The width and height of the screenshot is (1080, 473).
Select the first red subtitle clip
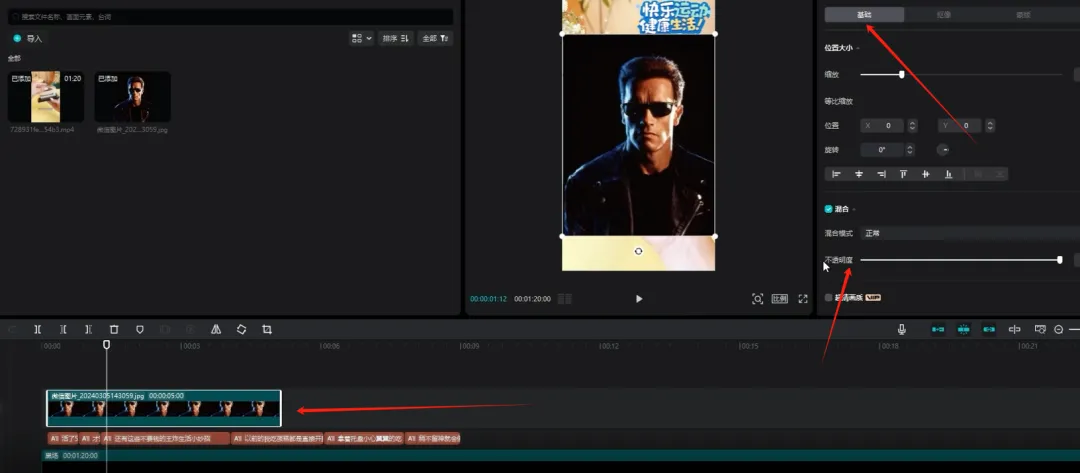pyautogui.click(x=63, y=438)
